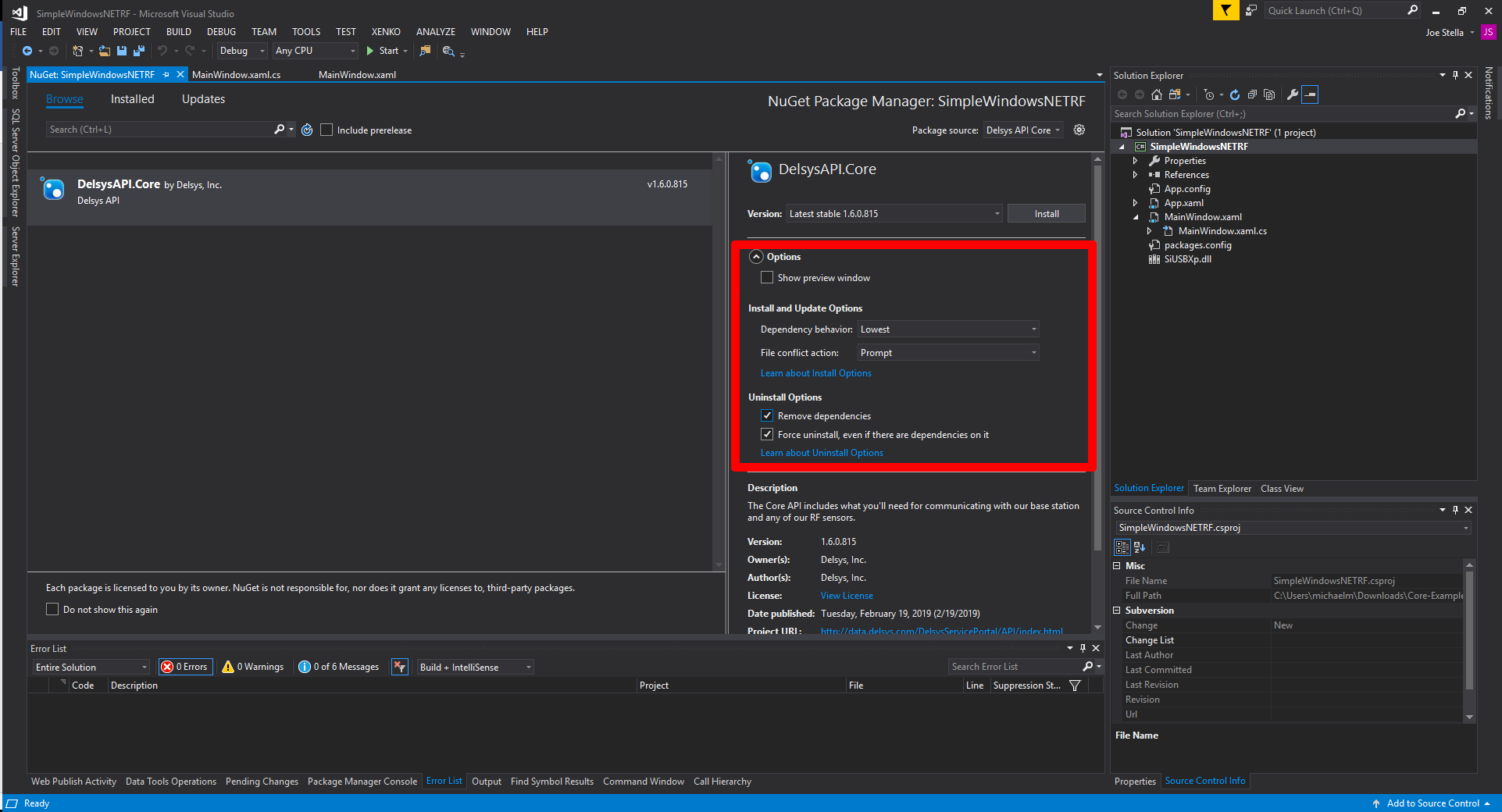Click the Find in Files toolbar icon
Image resolution: width=1502 pixels, height=812 pixels.
pos(425,51)
